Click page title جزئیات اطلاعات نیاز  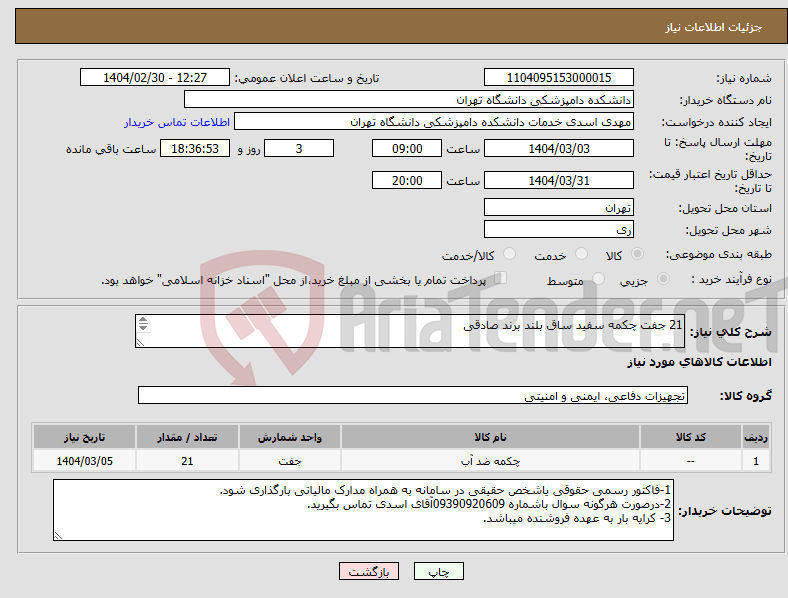[714, 27]
